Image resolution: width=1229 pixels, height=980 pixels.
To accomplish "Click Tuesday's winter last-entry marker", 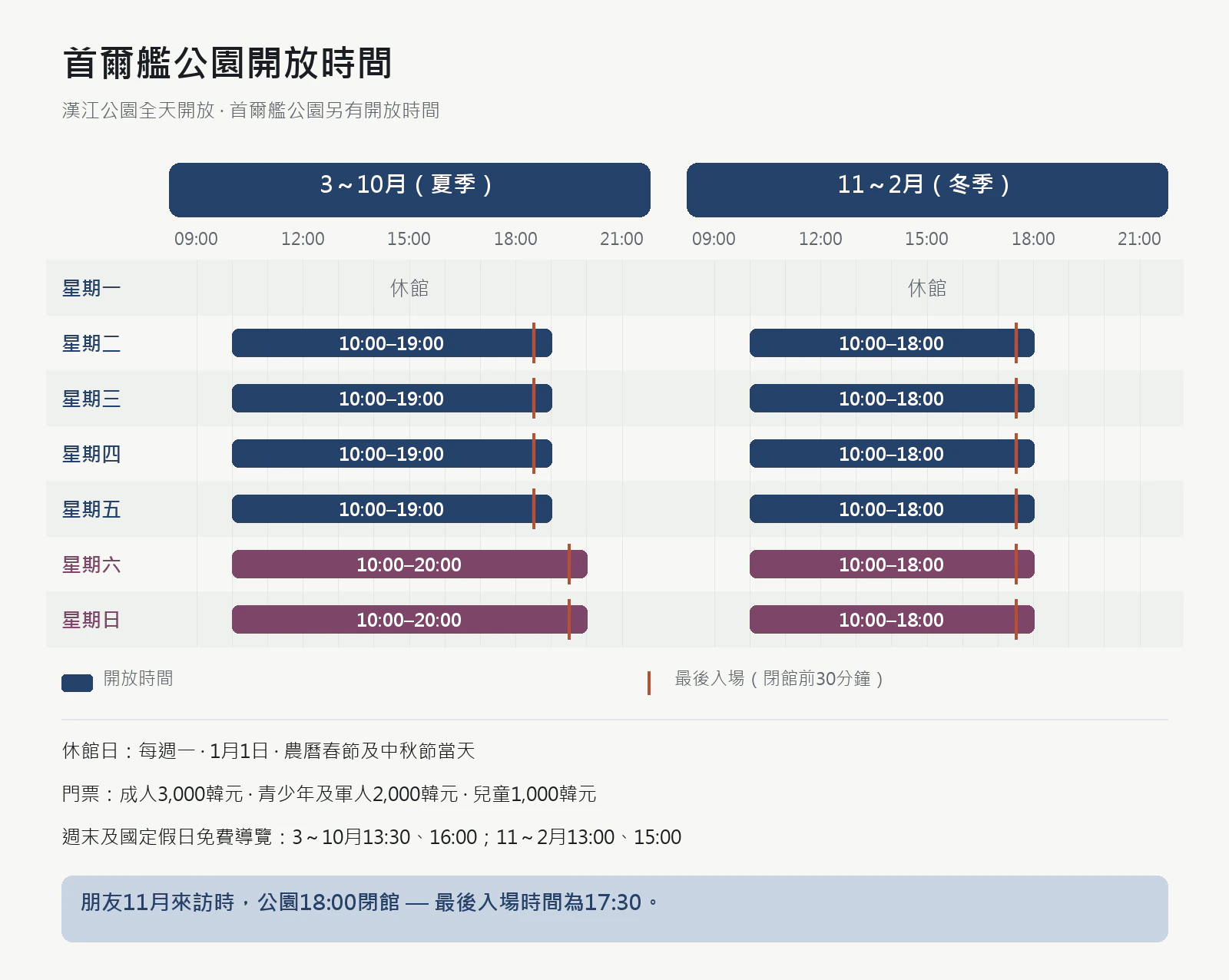I will (1016, 343).
